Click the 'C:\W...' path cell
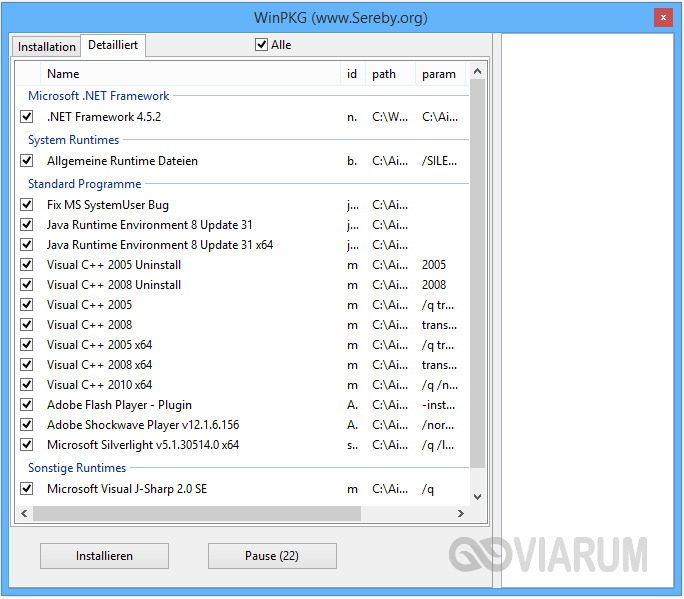The image size is (684, 599). pyautogui.click(x=390, y=117)
